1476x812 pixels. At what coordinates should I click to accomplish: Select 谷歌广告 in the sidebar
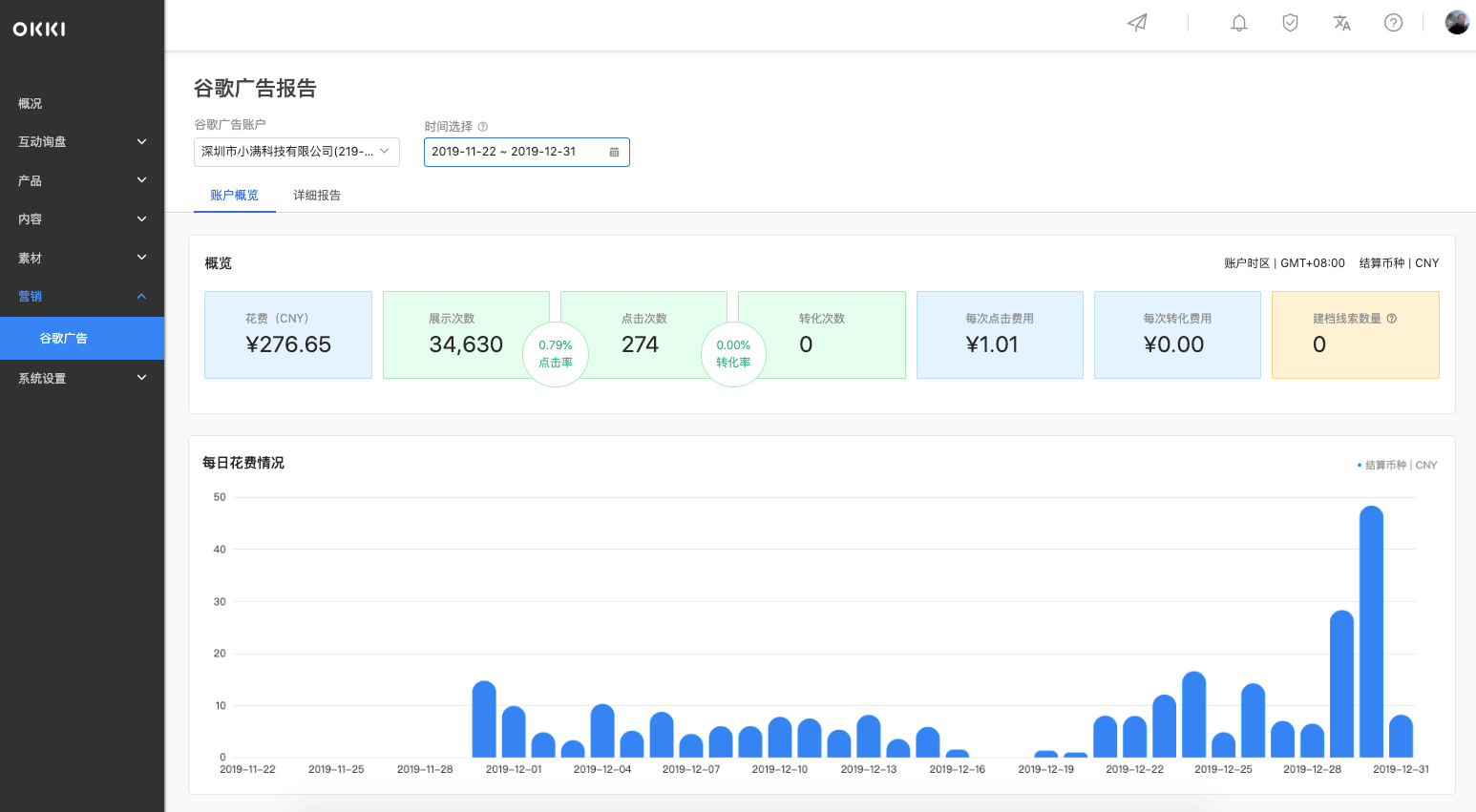(82, 338)
